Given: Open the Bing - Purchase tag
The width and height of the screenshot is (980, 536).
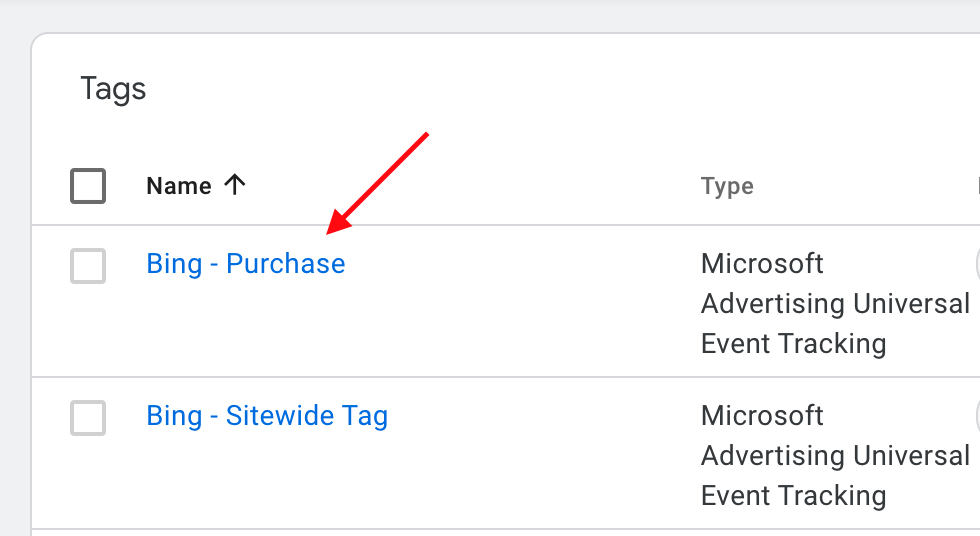Looking at the screenshot, I should pyautogui.click(x=246, y=264).
